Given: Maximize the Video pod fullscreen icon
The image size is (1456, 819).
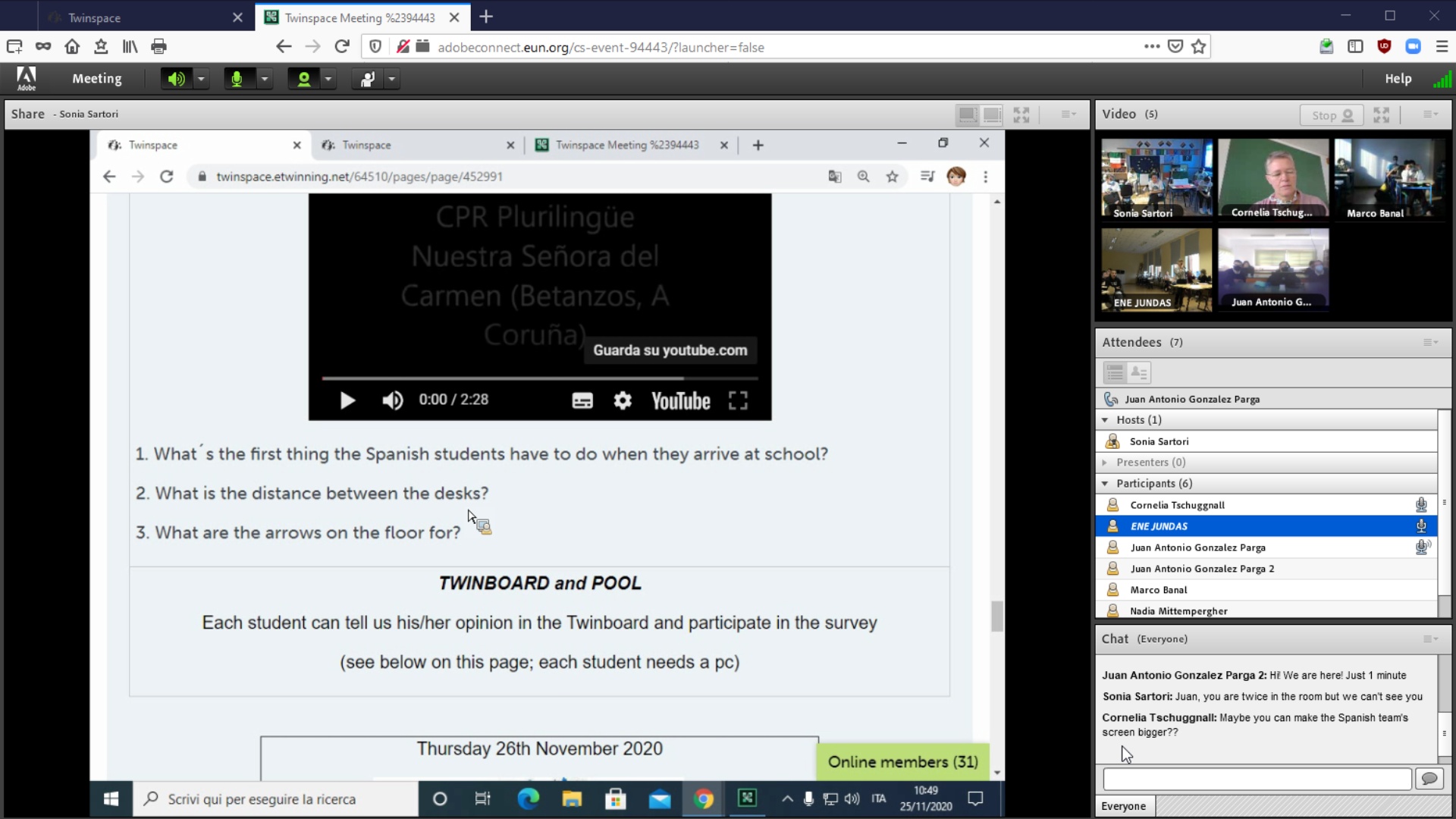Looking at the screenshot, I should coord(1382,115).
